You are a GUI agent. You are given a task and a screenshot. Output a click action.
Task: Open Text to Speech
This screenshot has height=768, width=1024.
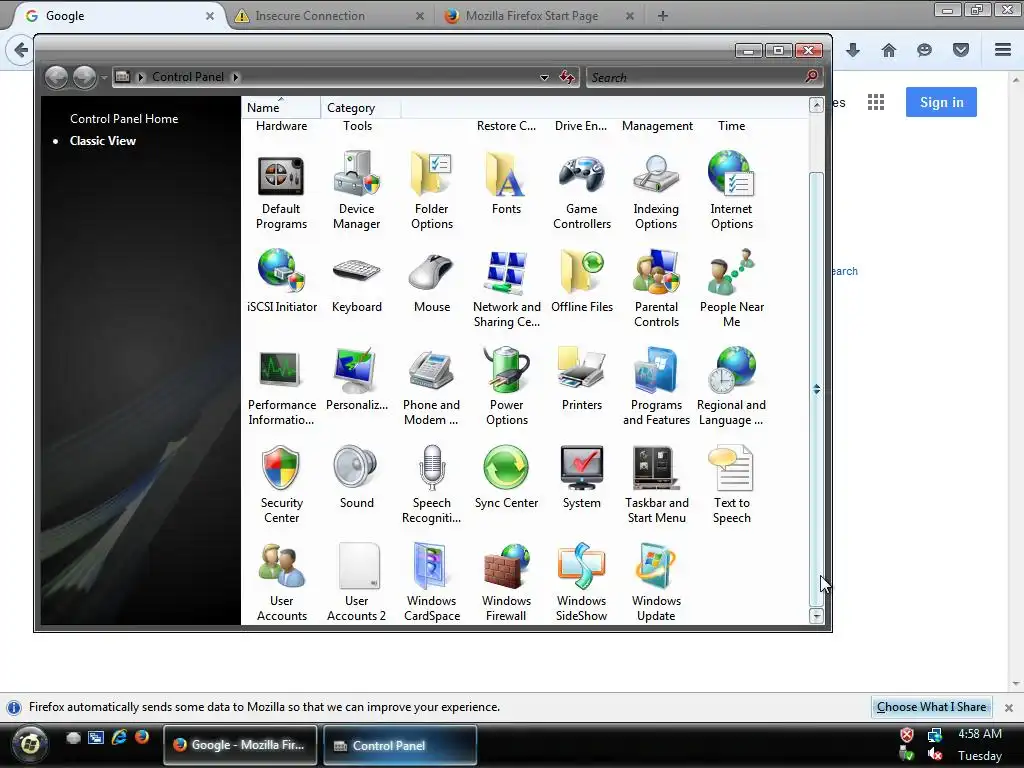tap(731, 484)
